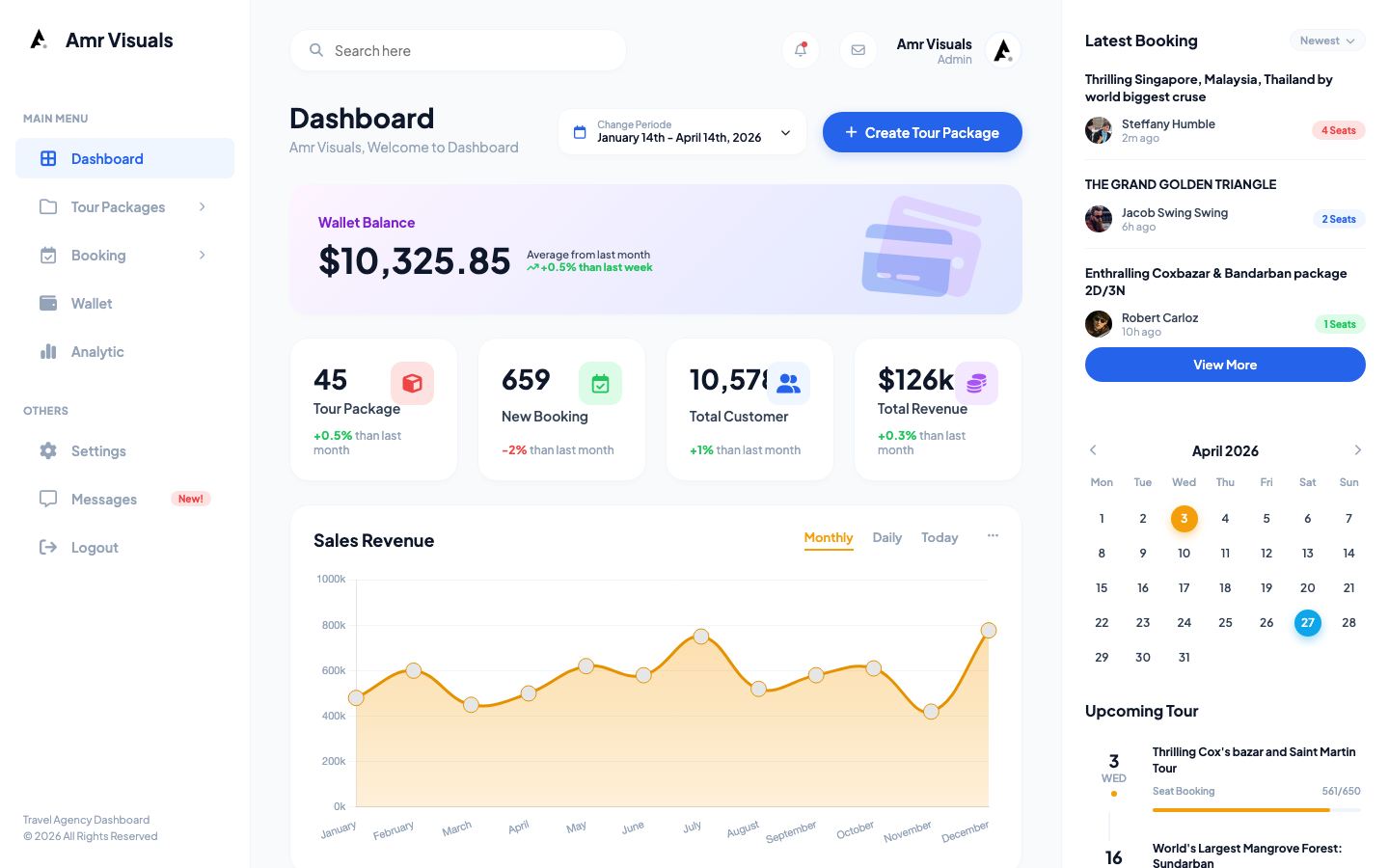
Task: Click the February data point on chart
Action: tap(414, 670)
